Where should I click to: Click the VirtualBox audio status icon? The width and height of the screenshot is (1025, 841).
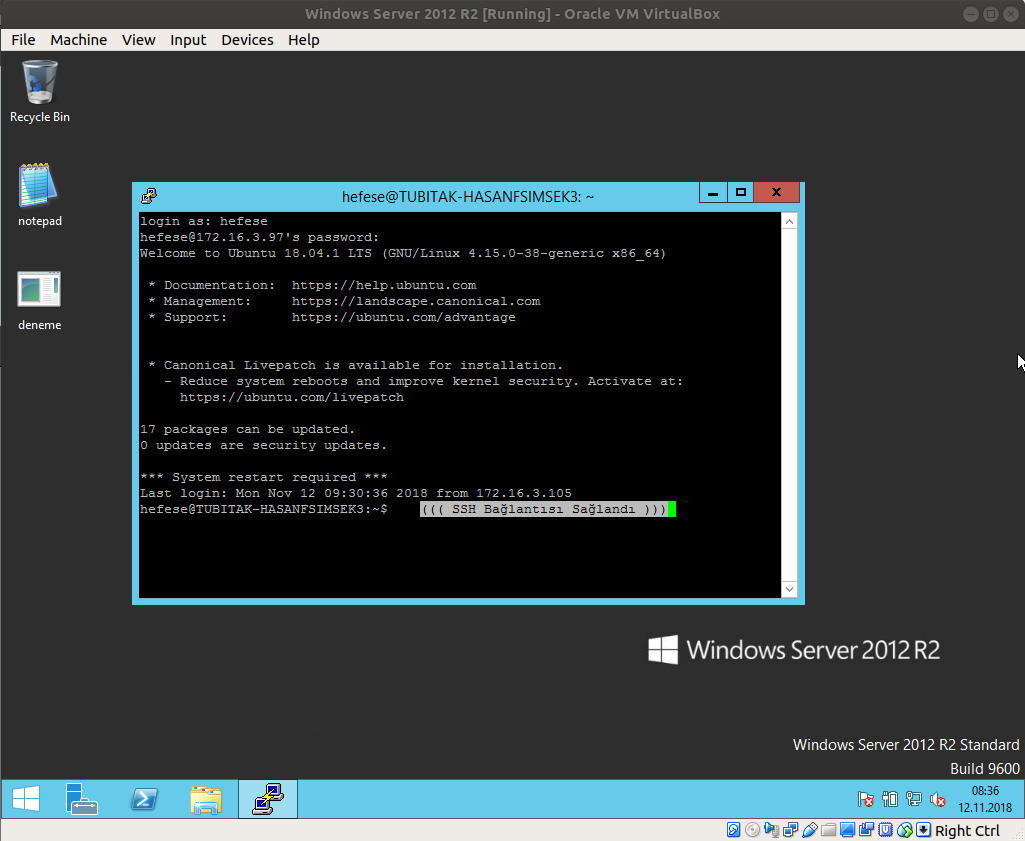coord(771,830)
